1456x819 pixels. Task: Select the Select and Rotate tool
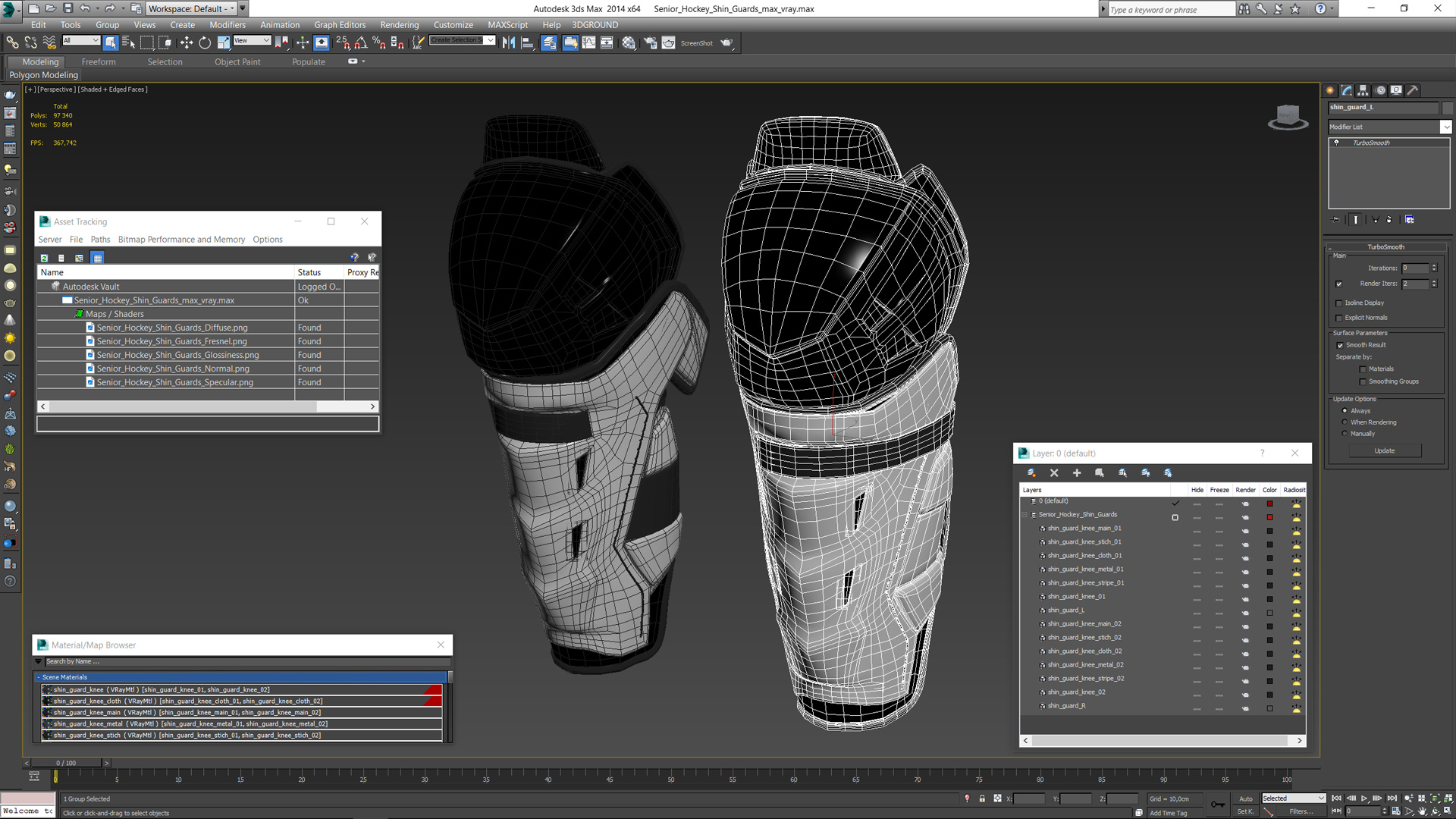point(205,43)
